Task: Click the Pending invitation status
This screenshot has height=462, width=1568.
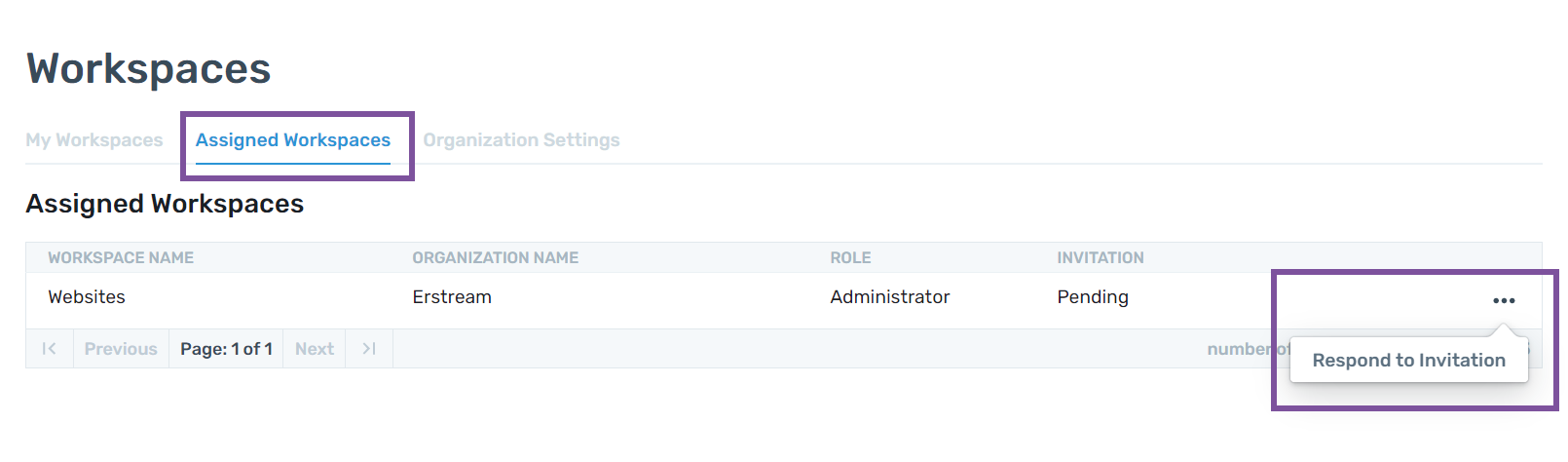Action: (1093, 297)
